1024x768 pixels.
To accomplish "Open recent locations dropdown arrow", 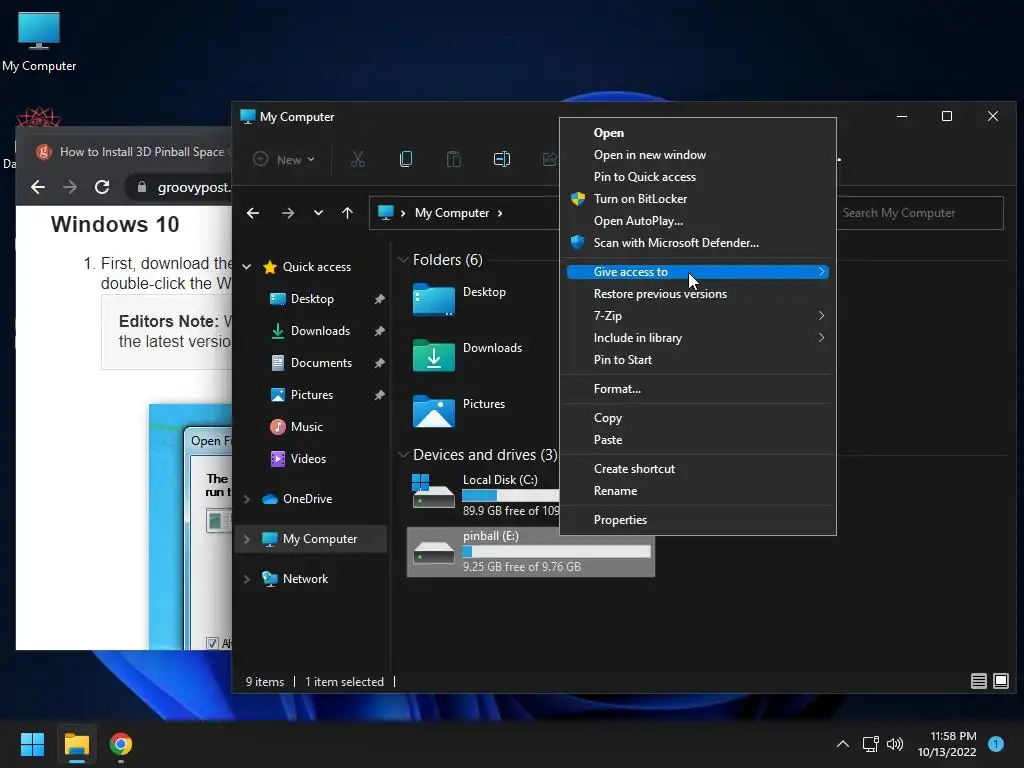I will 318,213.
